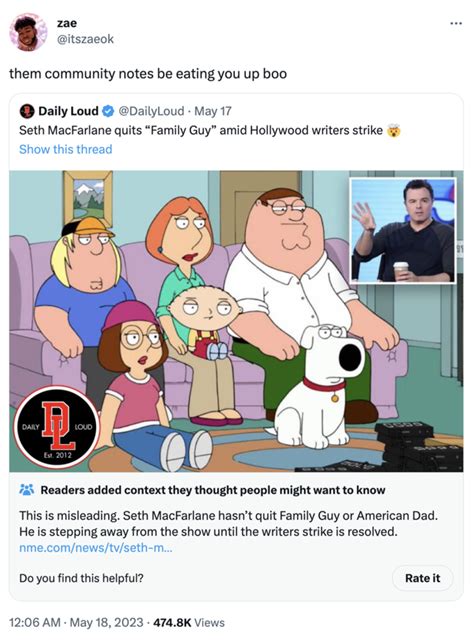474x640 pixels.
Task: Click the Daily Loud DL logo watermark
Action: coord(56,427)
